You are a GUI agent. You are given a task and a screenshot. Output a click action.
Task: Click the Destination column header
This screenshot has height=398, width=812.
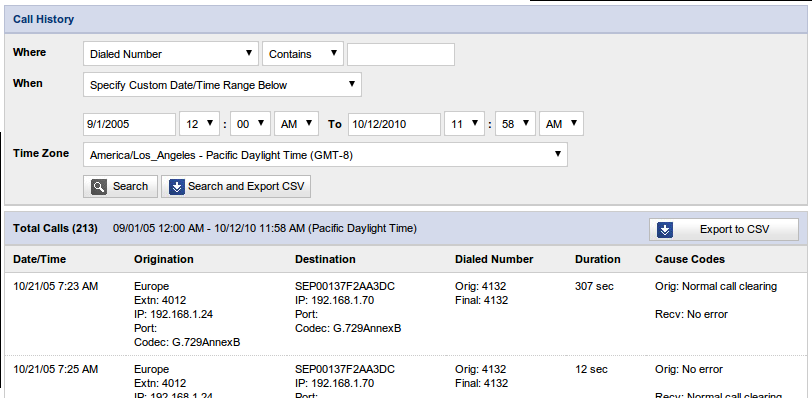(x=325, y=259)
